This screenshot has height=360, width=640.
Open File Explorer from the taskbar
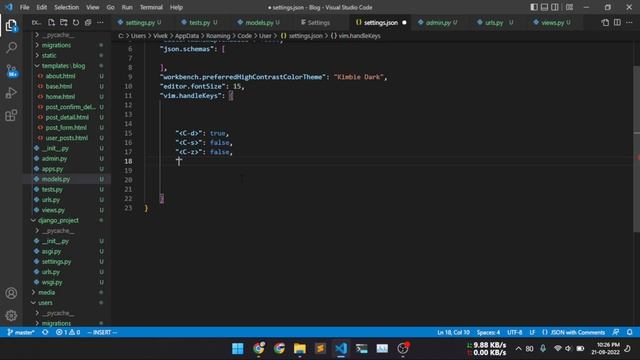[300, 349]
